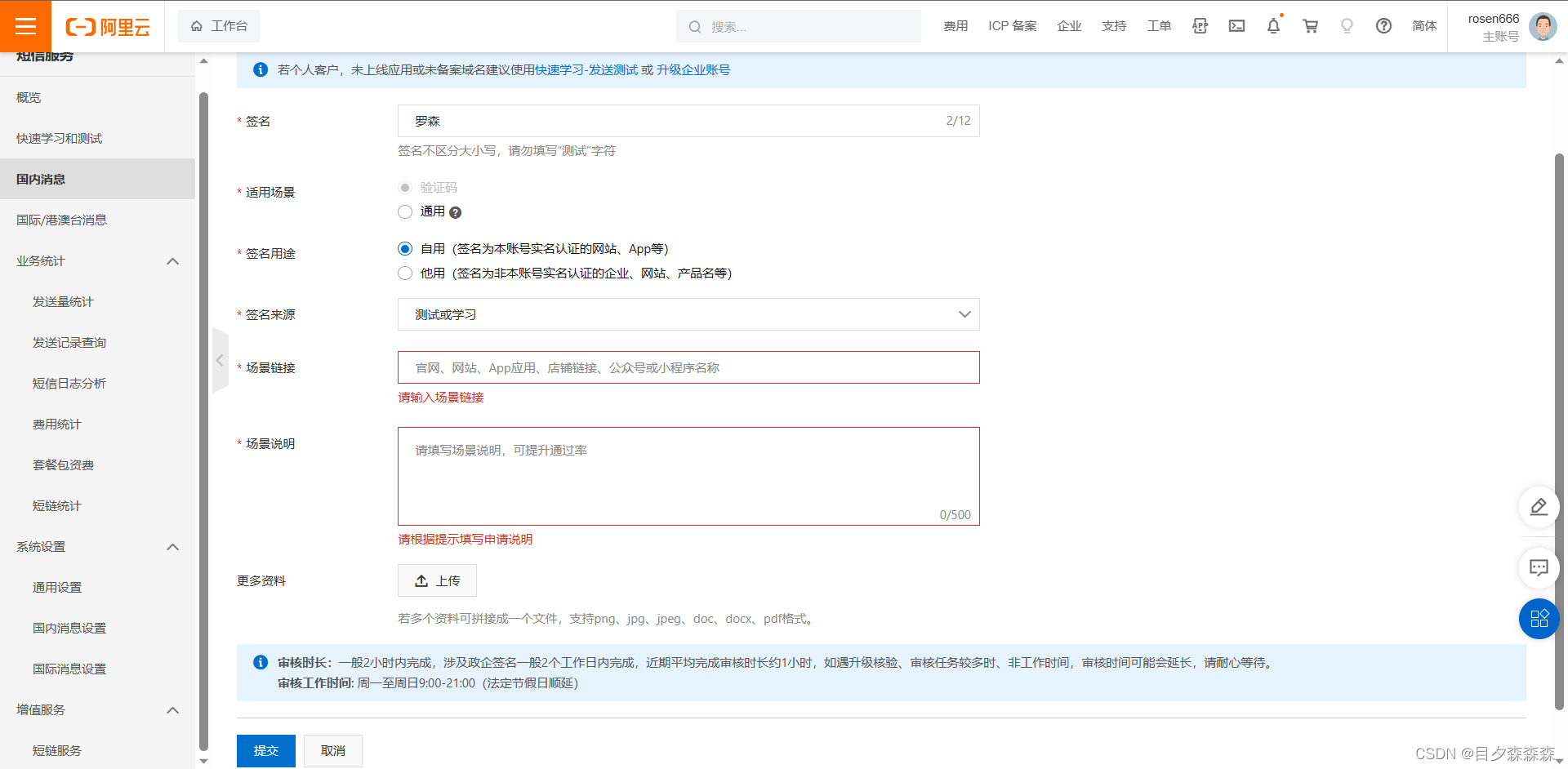
Task: Open the notifications bell icon
Action: pos(1273,26)
